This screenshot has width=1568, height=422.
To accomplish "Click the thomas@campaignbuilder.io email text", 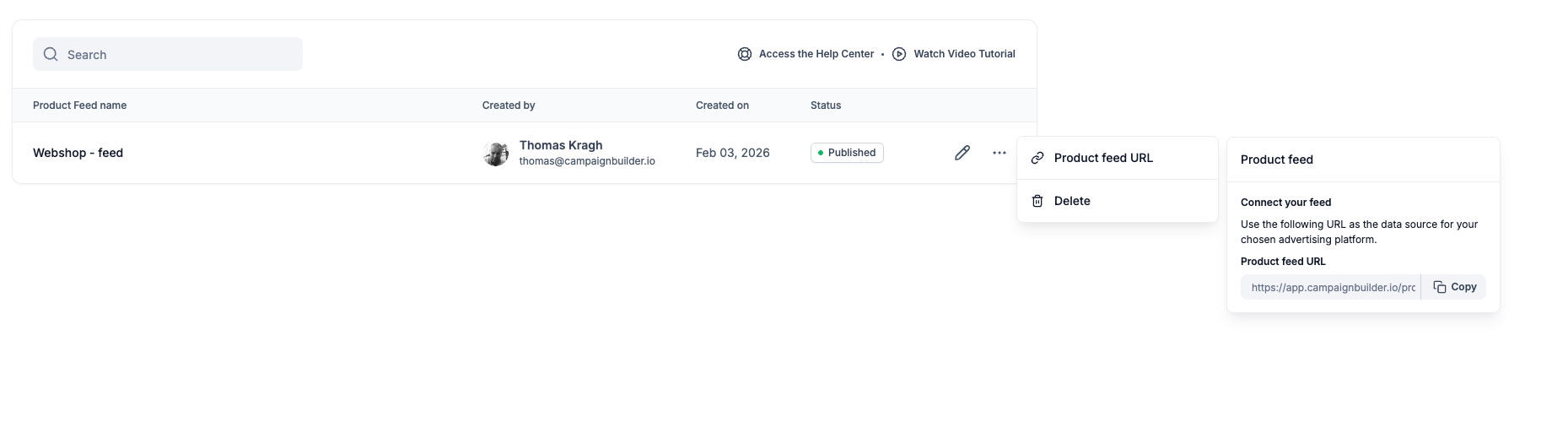I will pos(587,161).
